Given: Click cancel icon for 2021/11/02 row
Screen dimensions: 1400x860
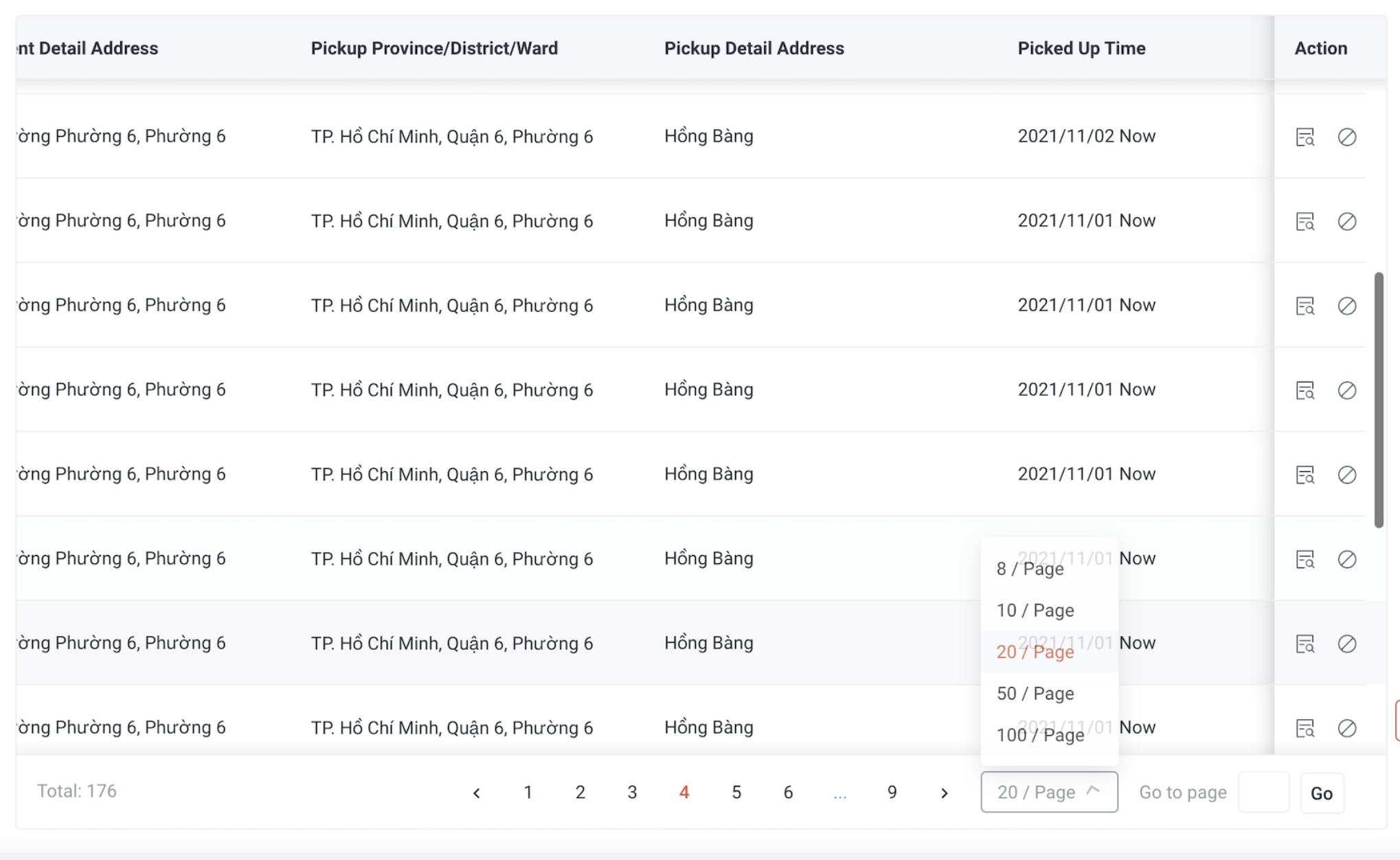Looking at the screenshot, I should coord(1346,137).
